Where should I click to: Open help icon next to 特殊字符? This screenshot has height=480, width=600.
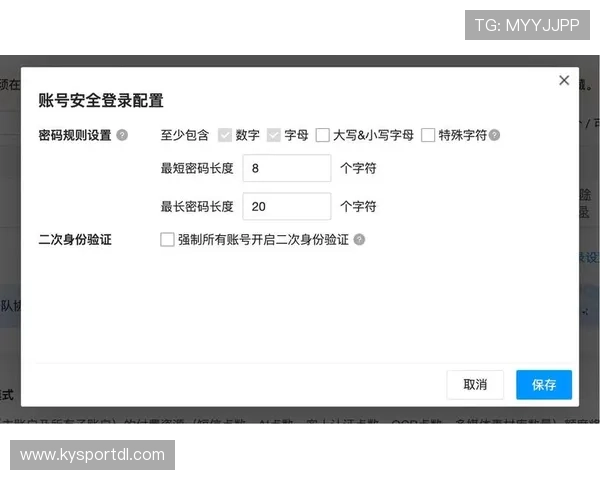click(x=494, y=135)
